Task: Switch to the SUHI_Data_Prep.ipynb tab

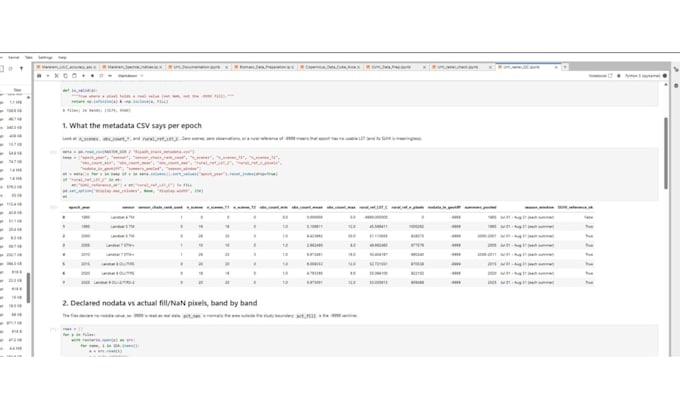Action: (x=396, y=67)
